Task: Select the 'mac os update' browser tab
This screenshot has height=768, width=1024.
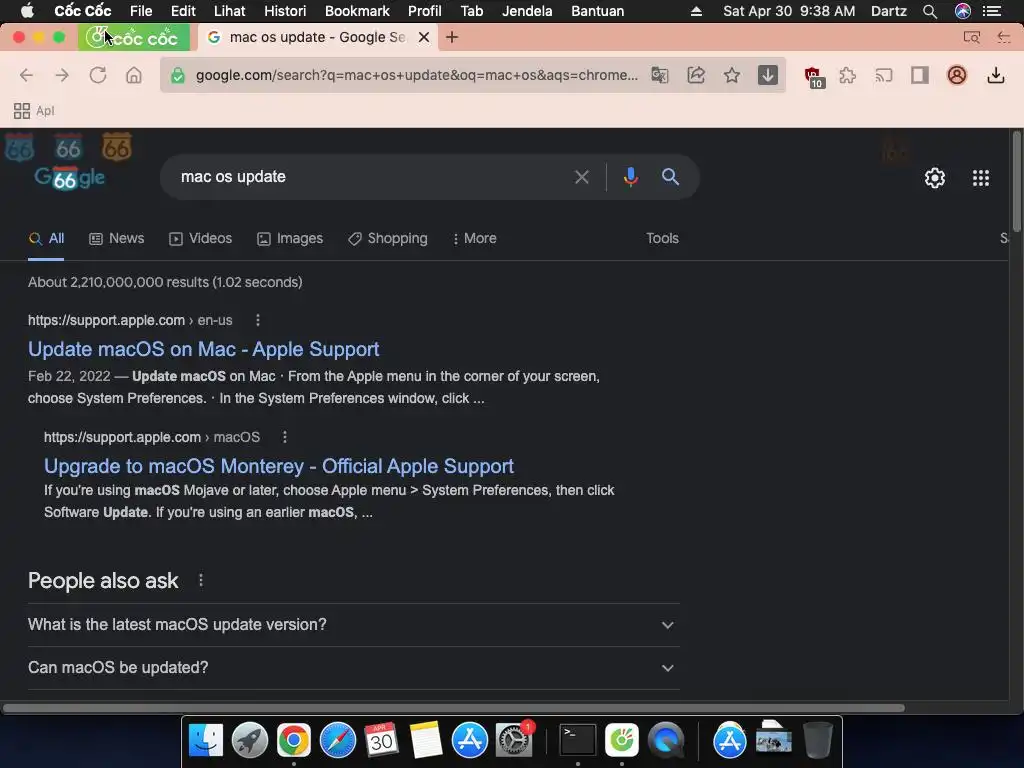Action: pos(317,37)
